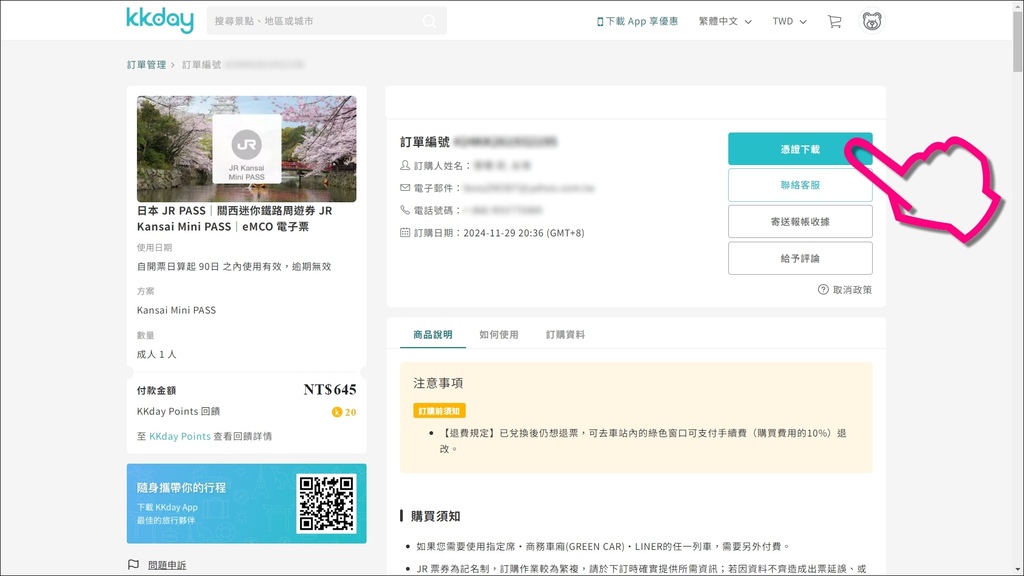Click the 訂單編號 heading in order details
1024x576 pixels.
point(425,142)
